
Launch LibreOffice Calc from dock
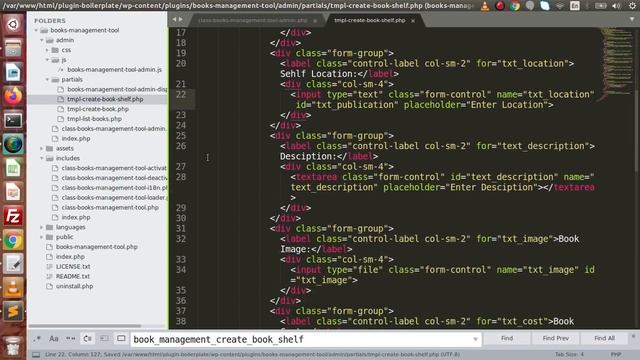[13, 169]
